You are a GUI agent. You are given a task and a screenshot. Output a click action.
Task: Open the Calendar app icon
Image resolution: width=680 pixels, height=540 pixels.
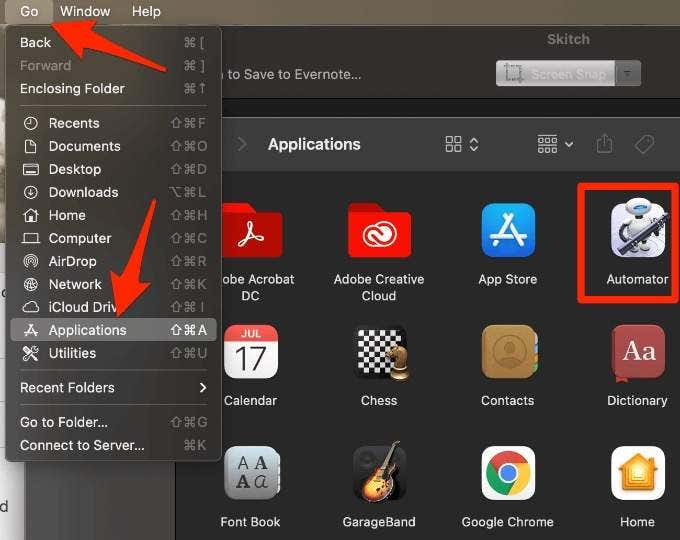250,352
